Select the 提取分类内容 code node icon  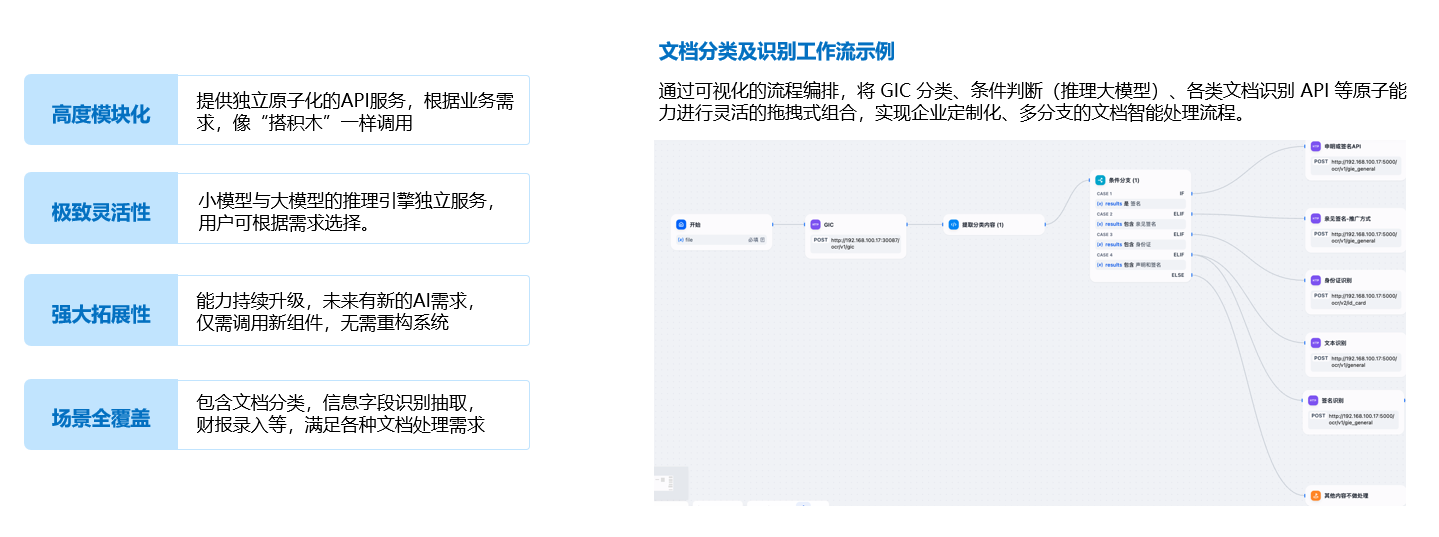[x=953, y=225]
